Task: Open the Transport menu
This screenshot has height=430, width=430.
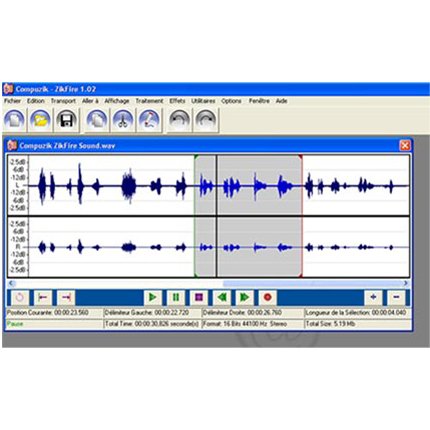Action: pyautogui.click(x=63, y=101)
